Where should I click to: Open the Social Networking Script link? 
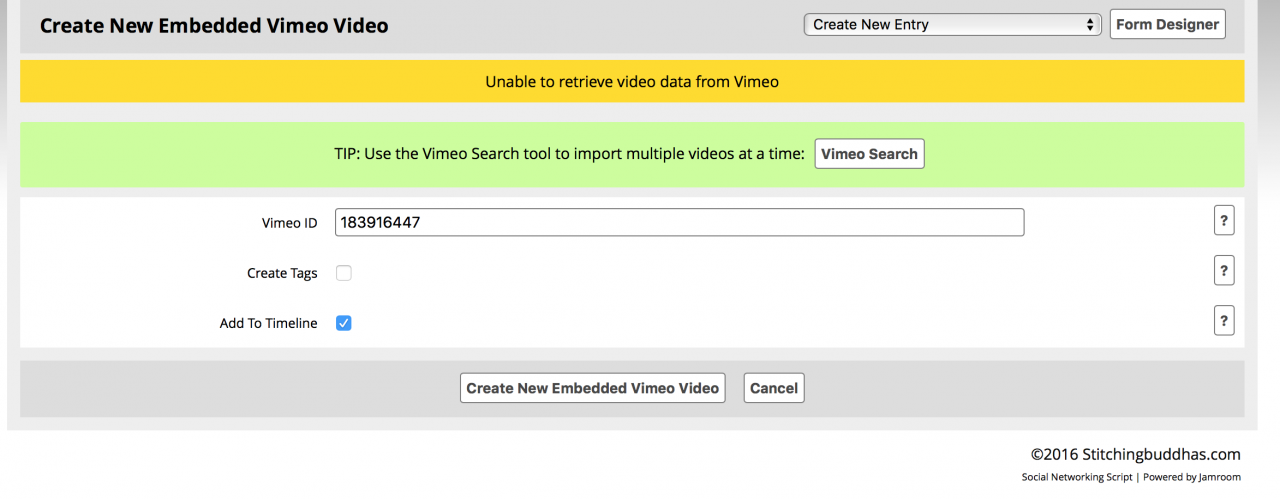click(x=1076, y=478)
